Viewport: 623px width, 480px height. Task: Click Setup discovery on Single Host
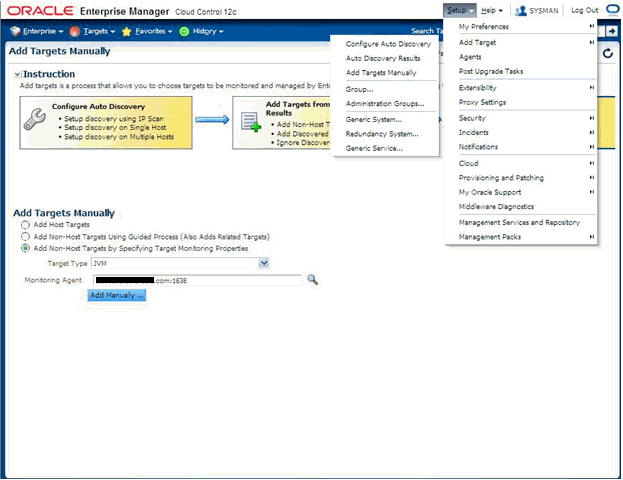(115, 128)
